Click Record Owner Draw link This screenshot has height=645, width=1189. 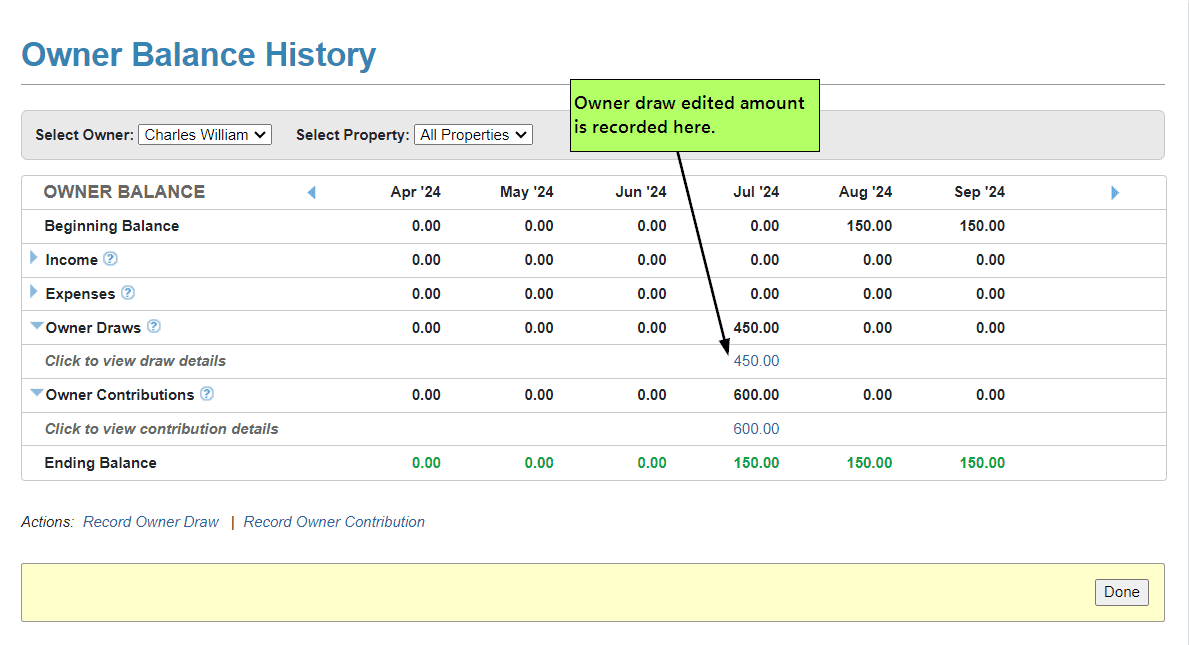point(151,522)
